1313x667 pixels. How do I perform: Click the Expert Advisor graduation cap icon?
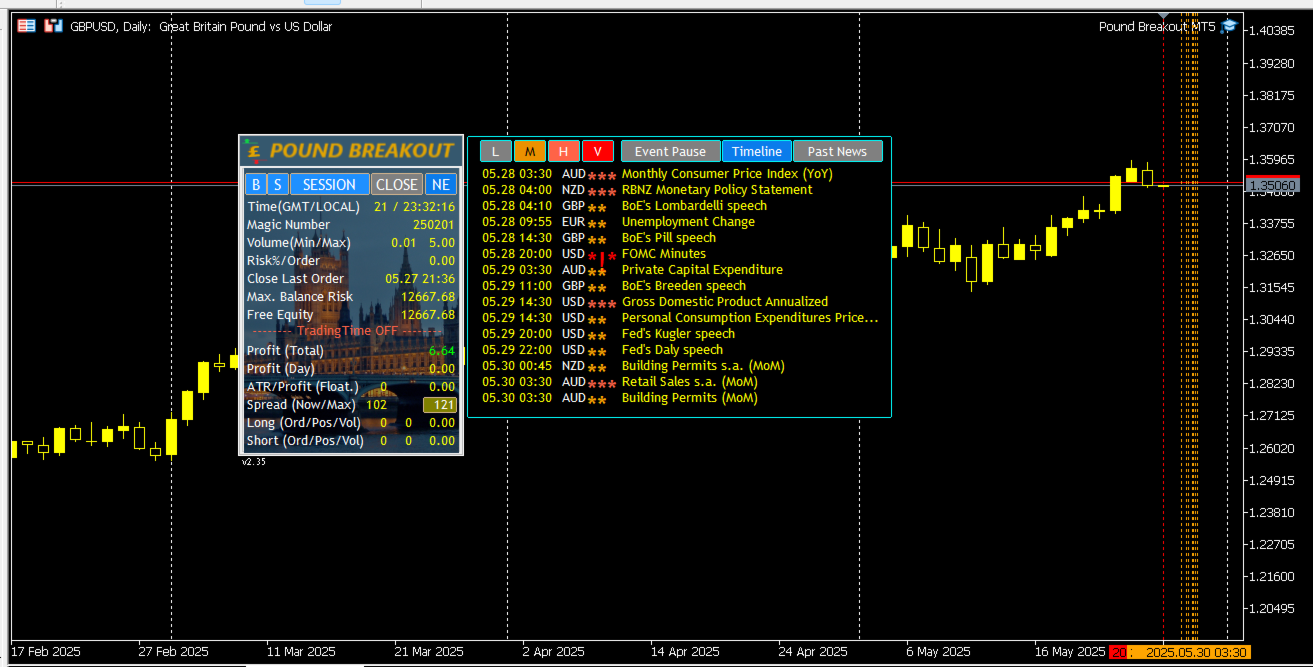[1229, 27]
